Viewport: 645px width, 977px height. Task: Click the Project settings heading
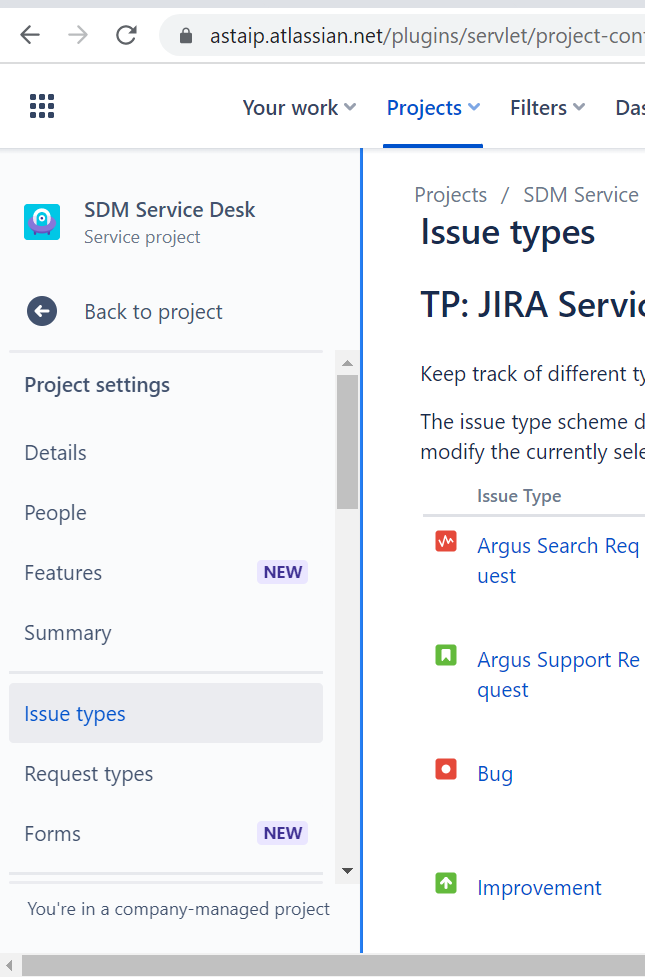click(97, 385)
